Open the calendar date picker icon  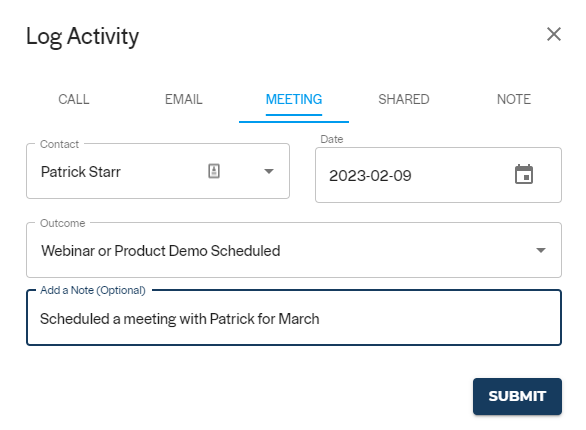pyautogui.click(x=524, y=174)
